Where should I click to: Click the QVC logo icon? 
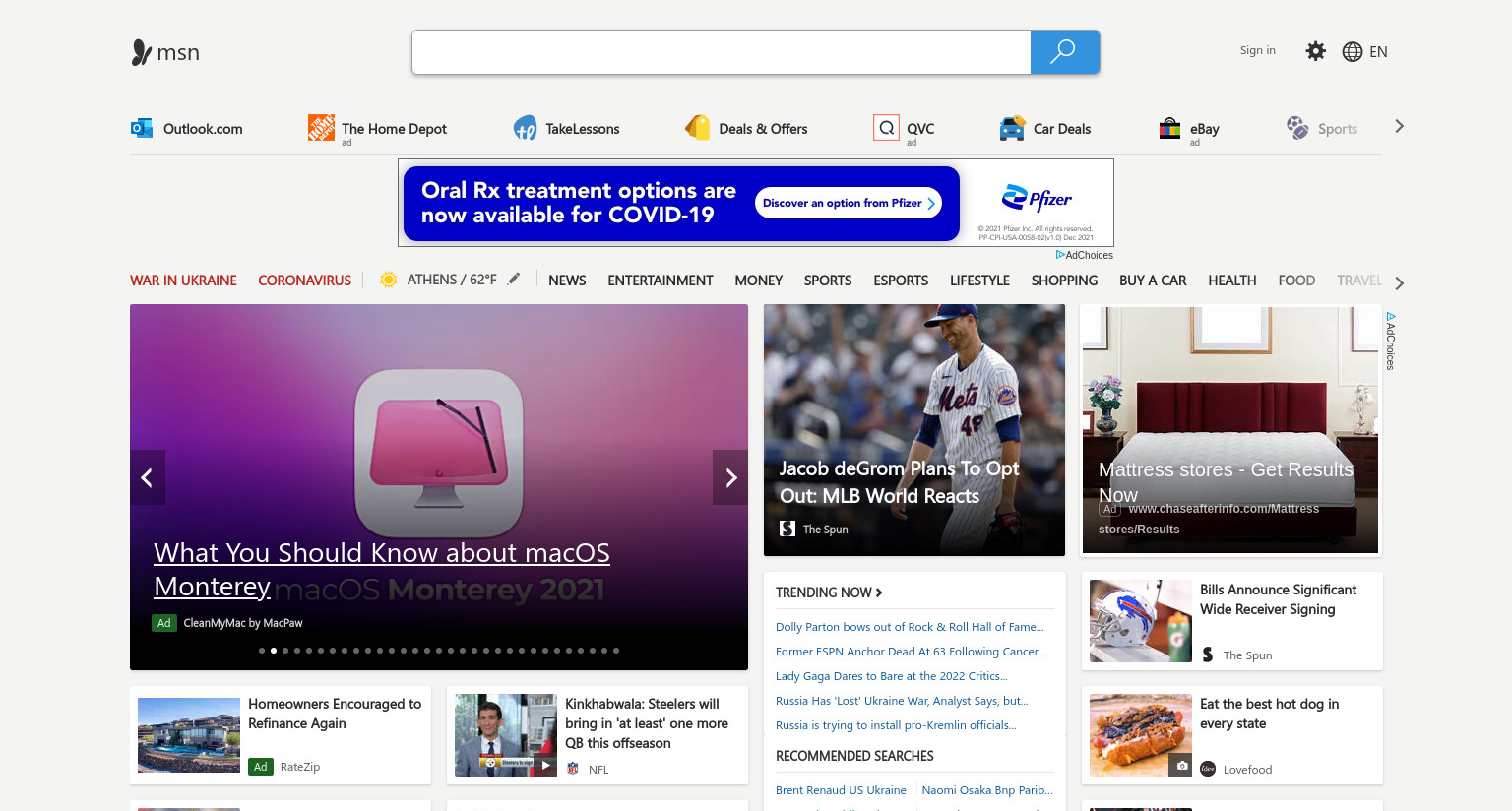(x=886, y=127)
